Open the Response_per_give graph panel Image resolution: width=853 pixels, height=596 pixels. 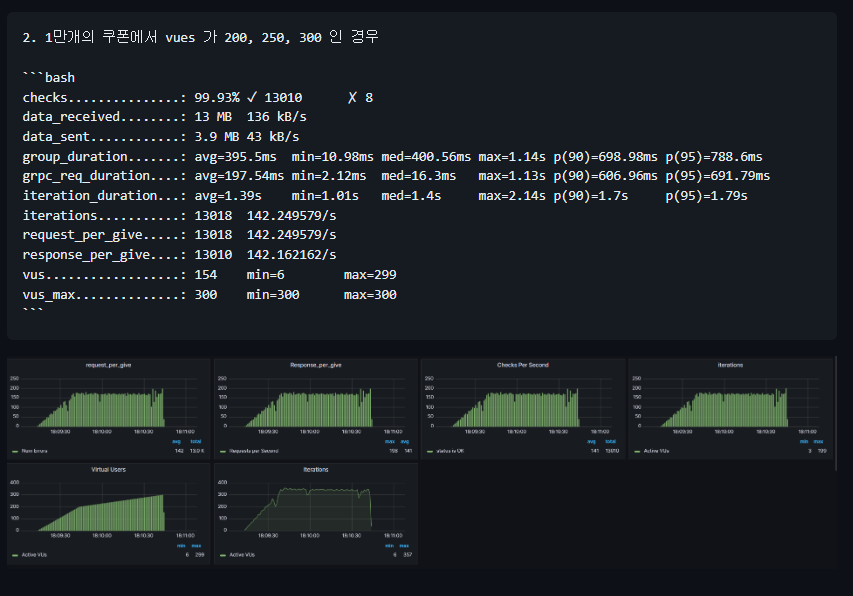(x=316, y=408)
